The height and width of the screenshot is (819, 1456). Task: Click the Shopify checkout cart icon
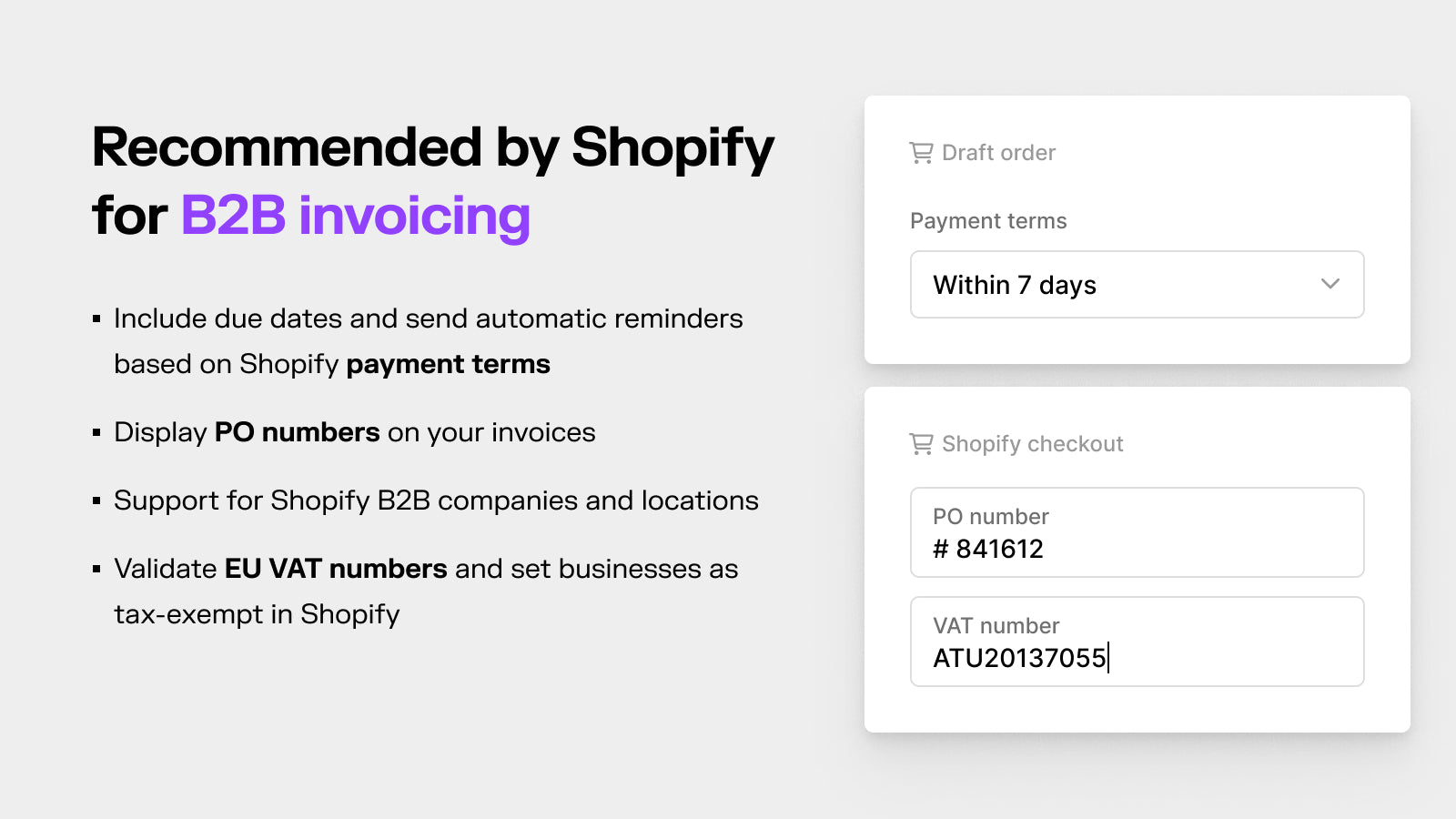point(921,444)
